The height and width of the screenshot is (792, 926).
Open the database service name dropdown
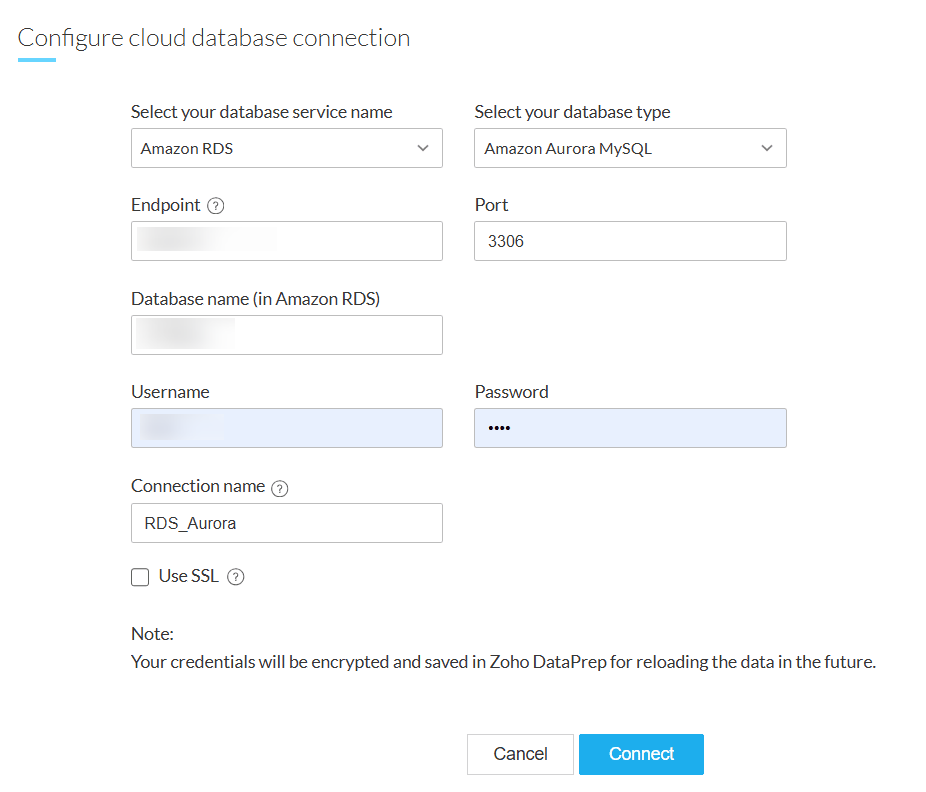coord(286,148)
